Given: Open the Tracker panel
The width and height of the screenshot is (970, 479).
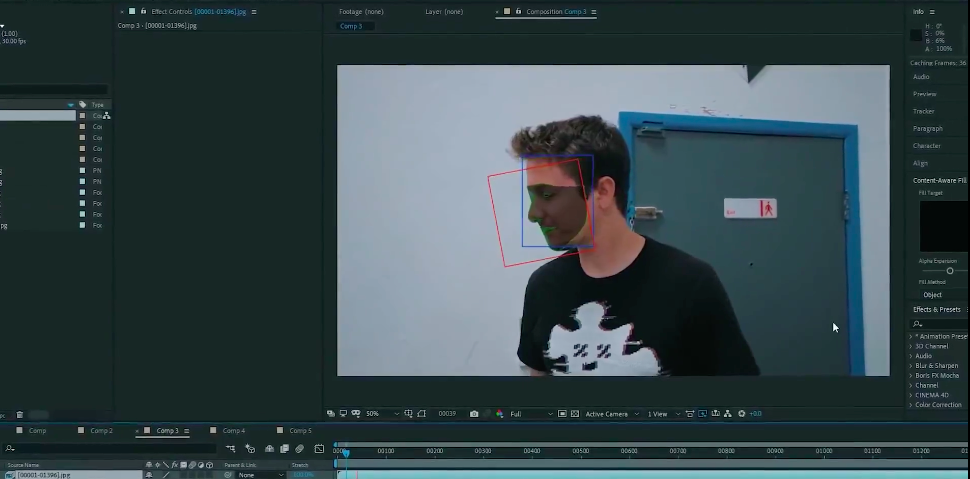Looking at the screenshot, I should point(924,111).
